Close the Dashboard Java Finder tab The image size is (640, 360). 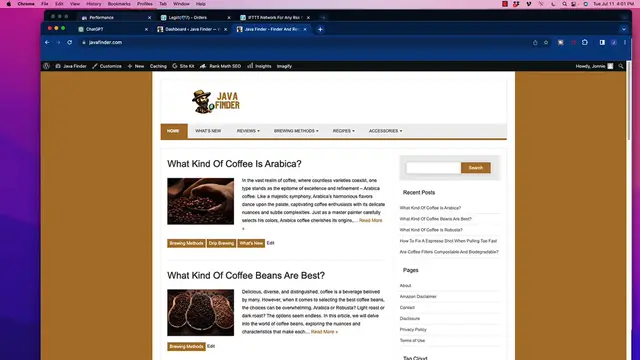(x=225, y=29)
